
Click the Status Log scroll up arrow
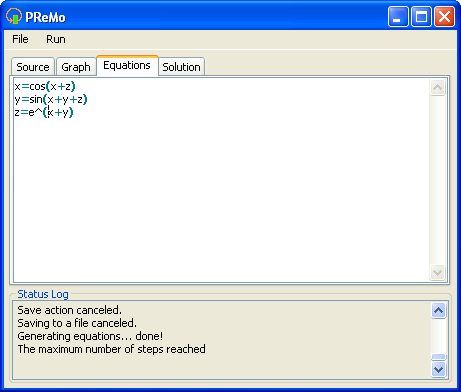438,311
